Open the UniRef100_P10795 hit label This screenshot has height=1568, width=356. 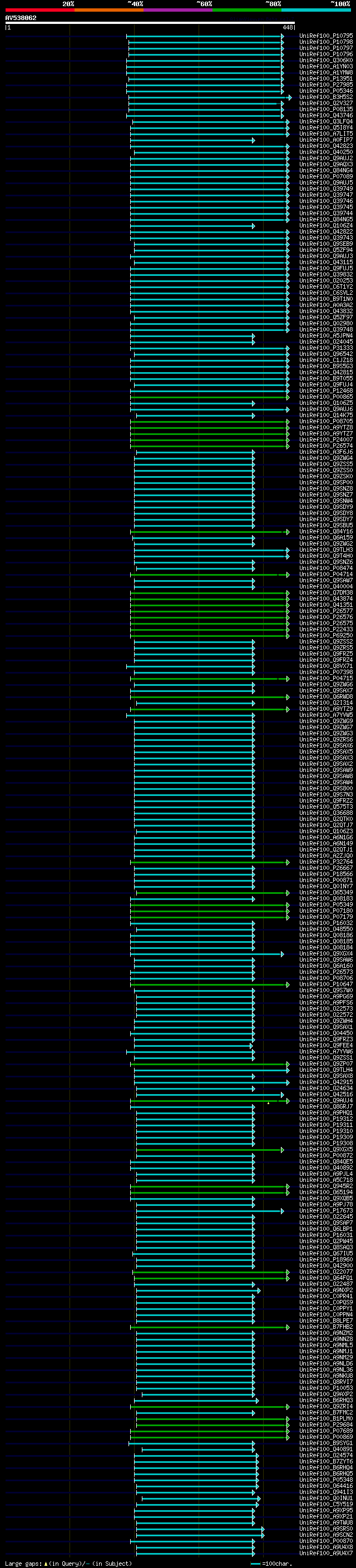coord(326,36)
